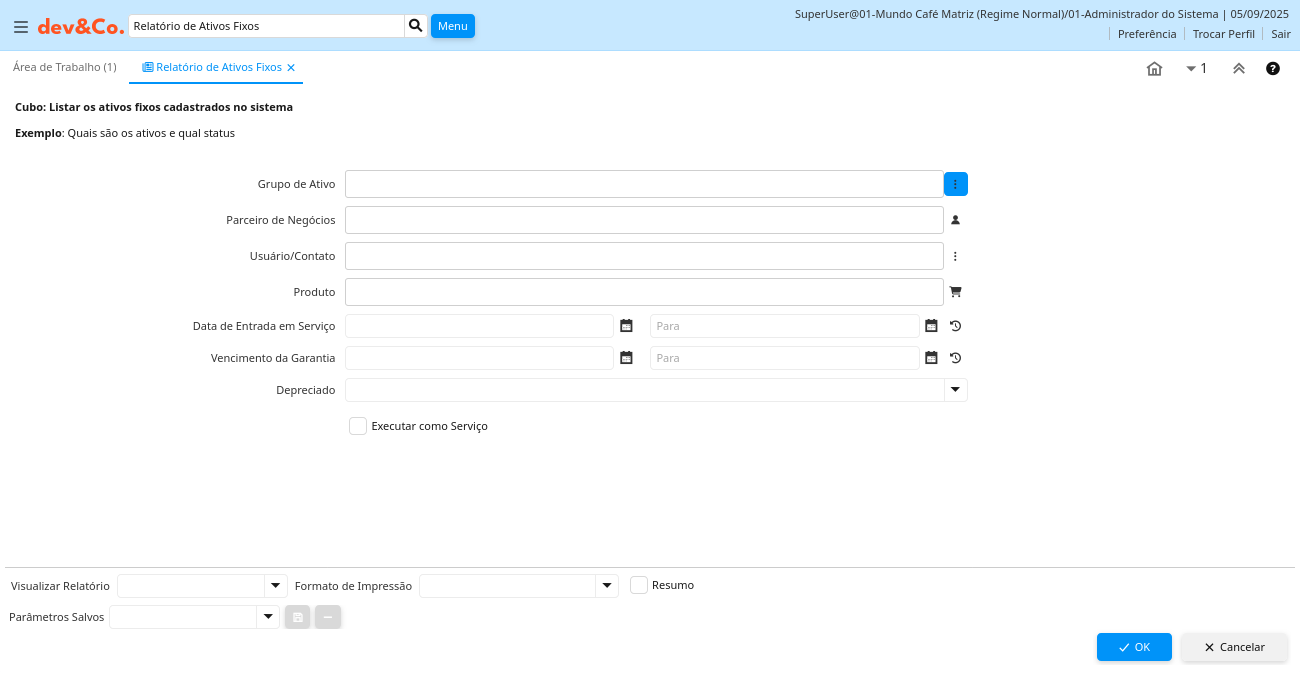Image resolution: width=1300 pixels, height=674 pixels.
Task: Open the hamburger main menu
Action: tap(21, 27)
